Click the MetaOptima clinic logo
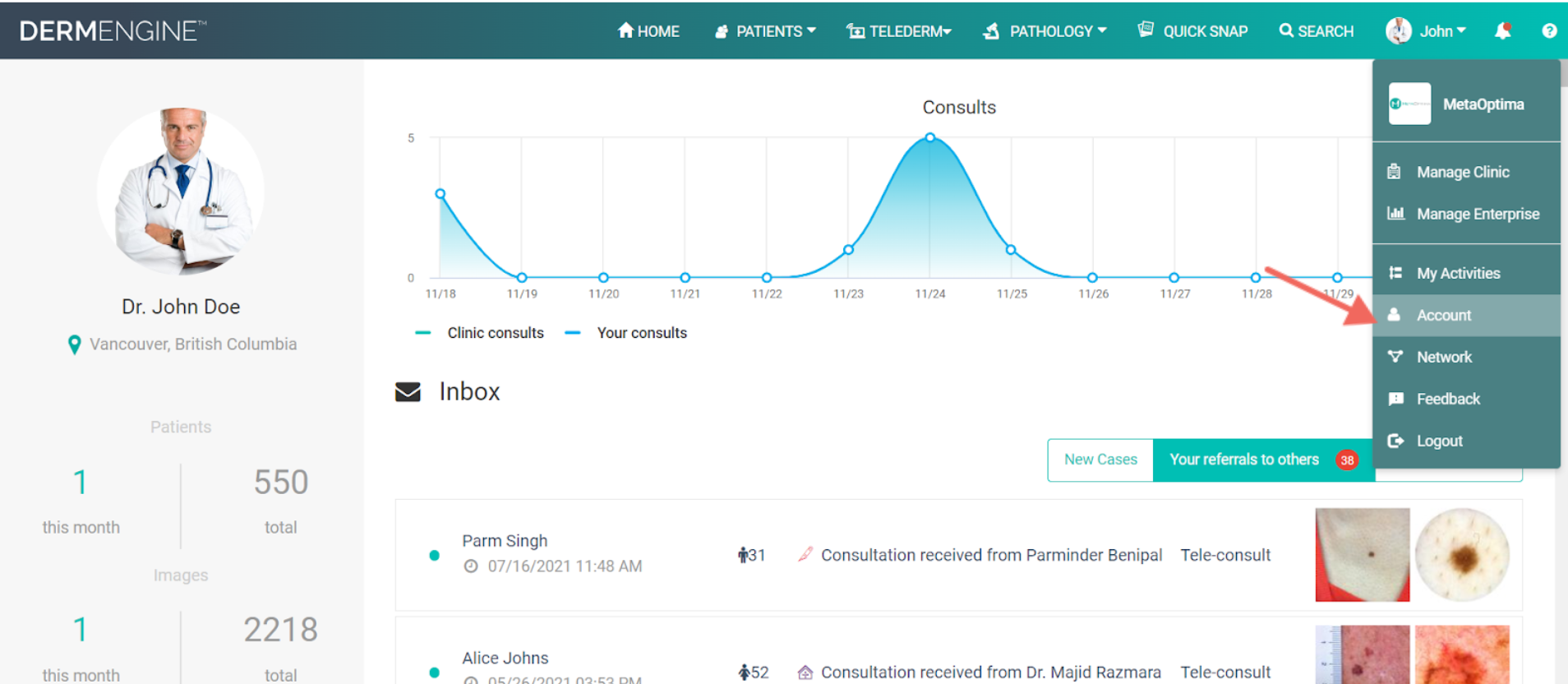The image size is (1568, 684). point(1409,104)
